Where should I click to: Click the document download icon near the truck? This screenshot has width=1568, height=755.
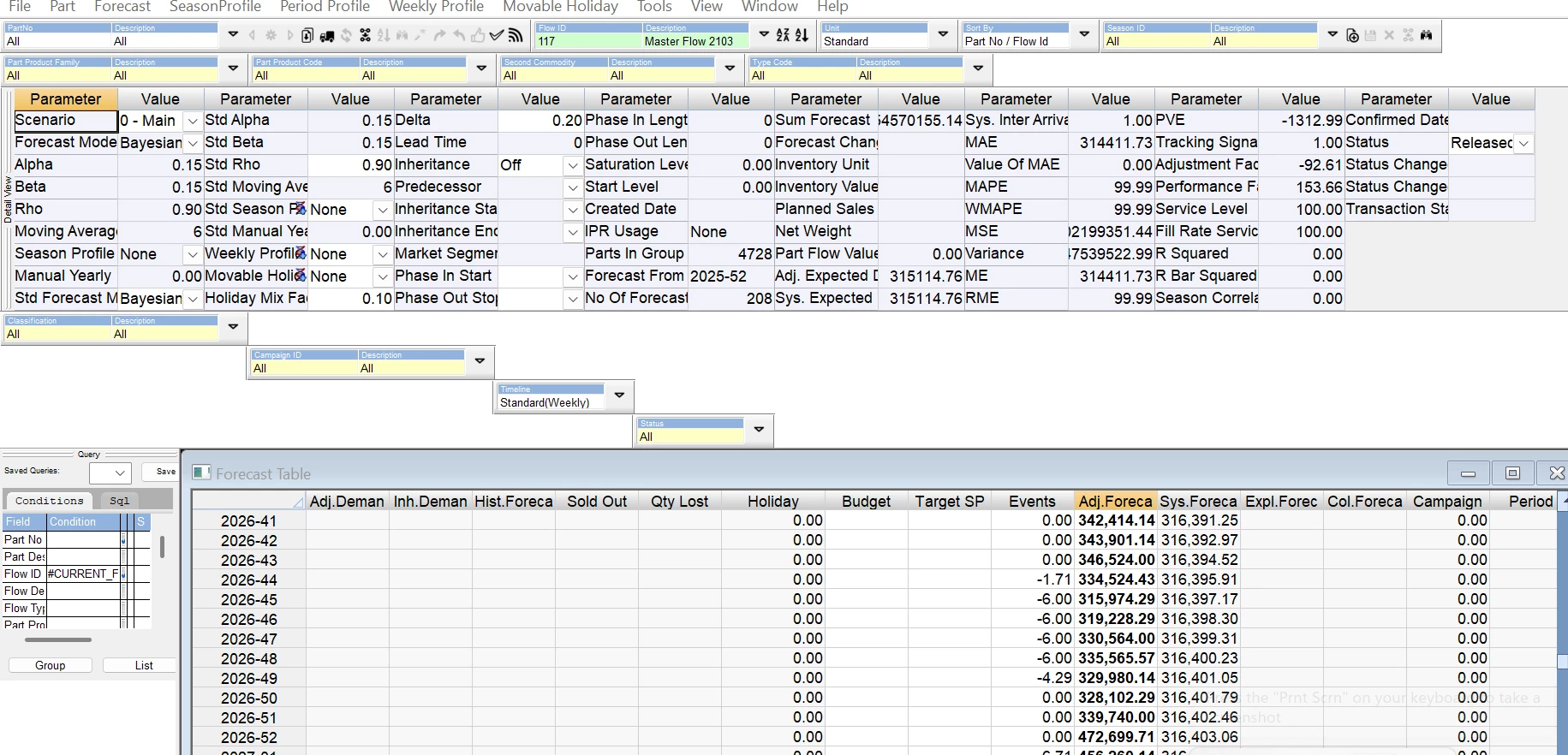click(x=307, y=35)
